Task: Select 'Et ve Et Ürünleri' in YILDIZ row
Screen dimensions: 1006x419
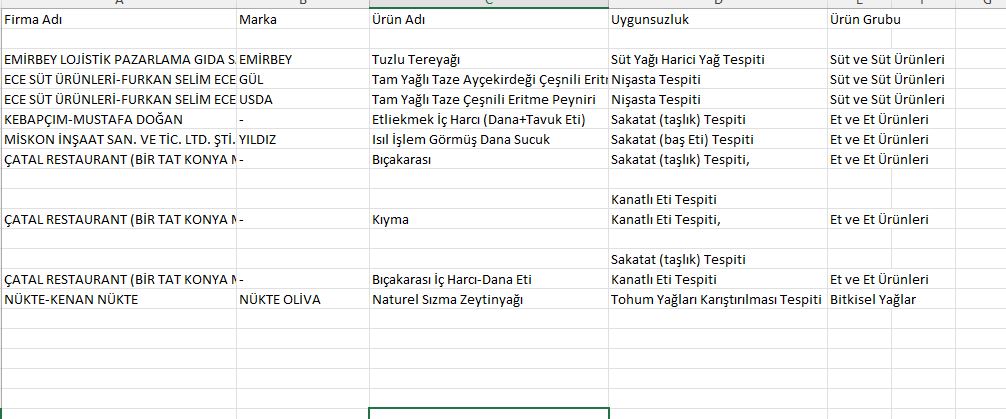Action: pos(879,139)
